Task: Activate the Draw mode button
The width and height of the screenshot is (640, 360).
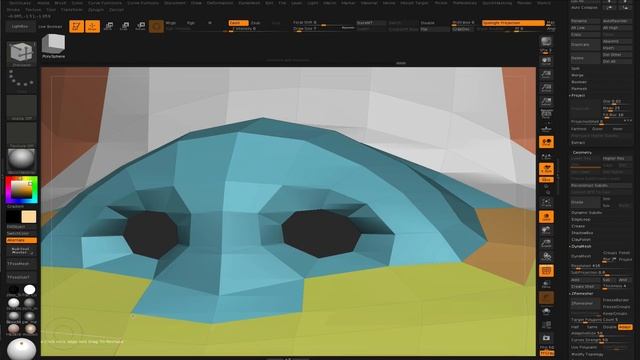Action: [x=92, y=27]
